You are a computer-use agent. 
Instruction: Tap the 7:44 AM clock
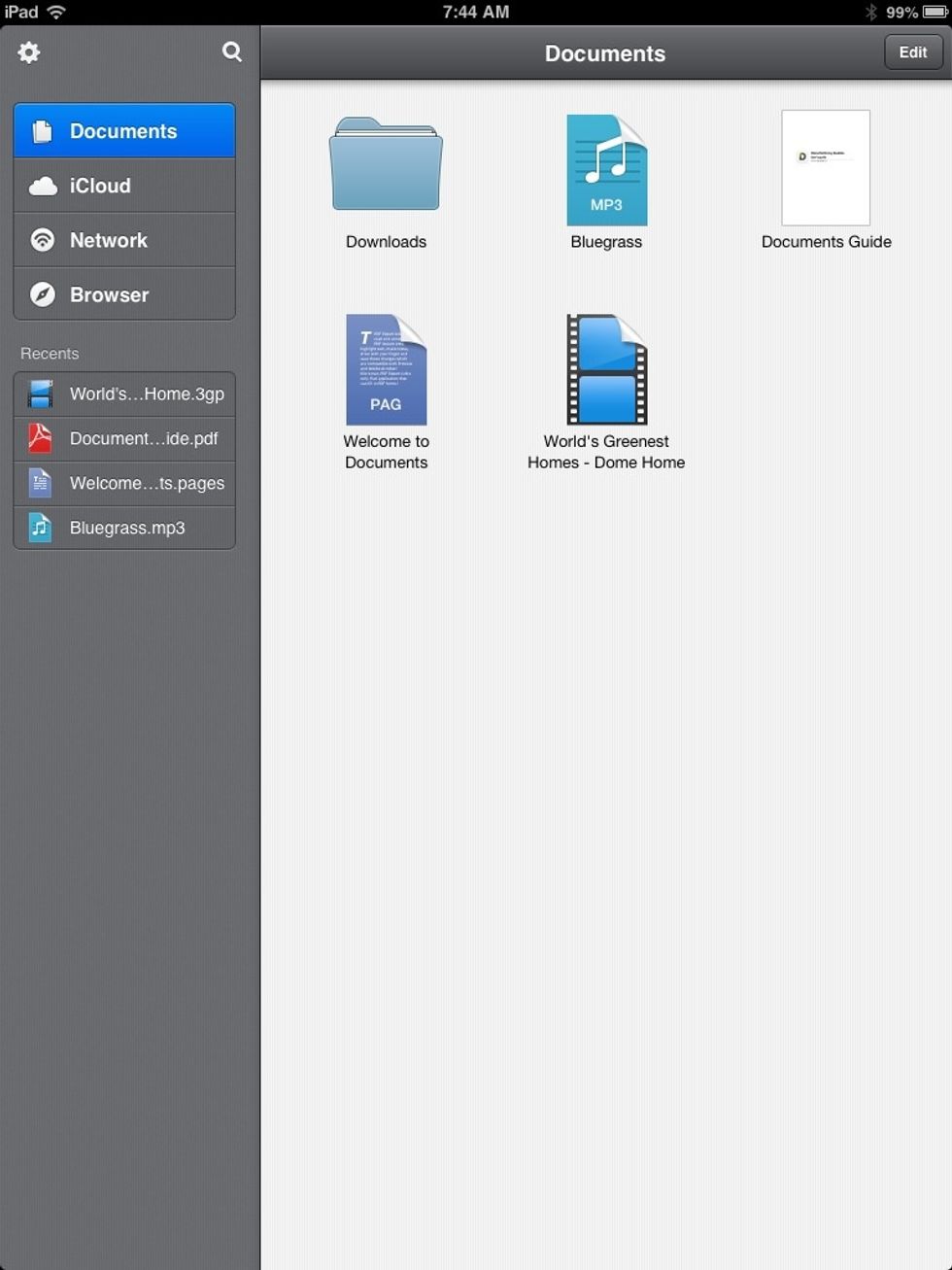pyautogui.click(x=476, y=13)
